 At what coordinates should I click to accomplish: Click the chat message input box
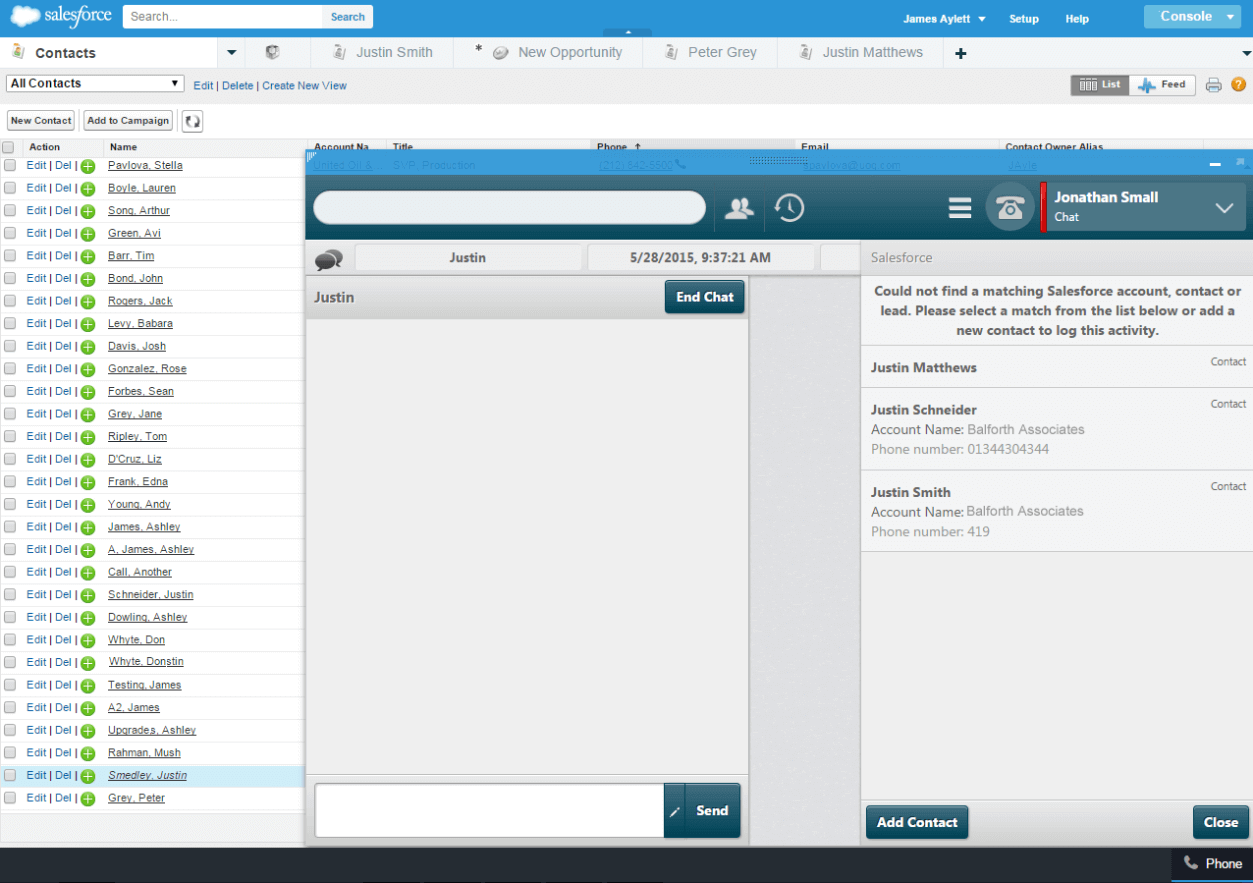coord(489,811)
